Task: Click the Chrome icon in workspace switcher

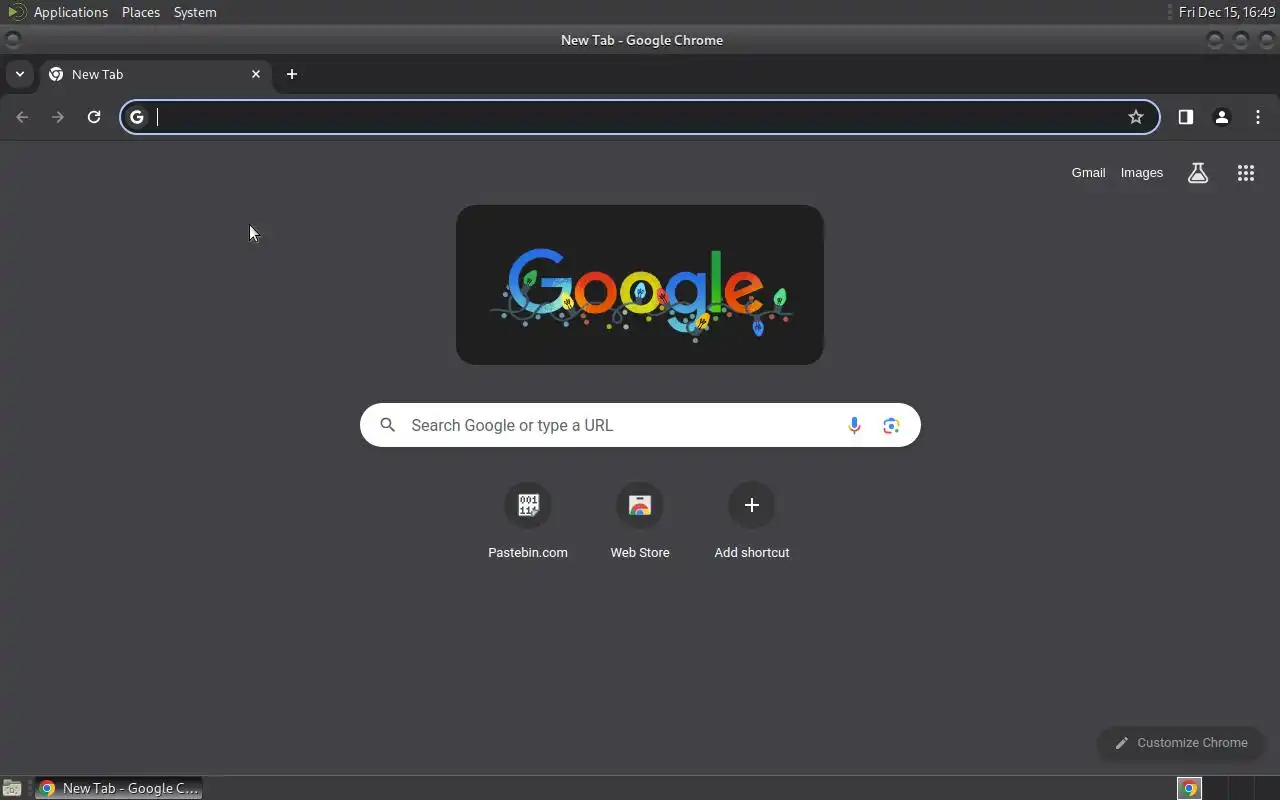Action: 1189,788
